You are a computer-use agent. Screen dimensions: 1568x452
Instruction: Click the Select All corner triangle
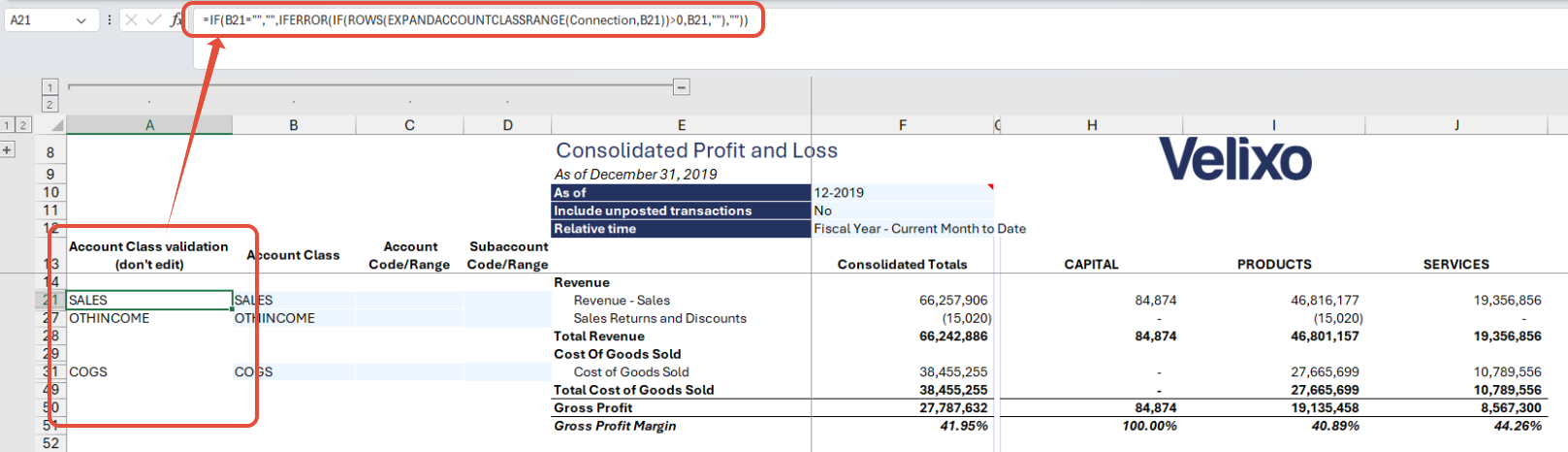click(x=56, y=126)
